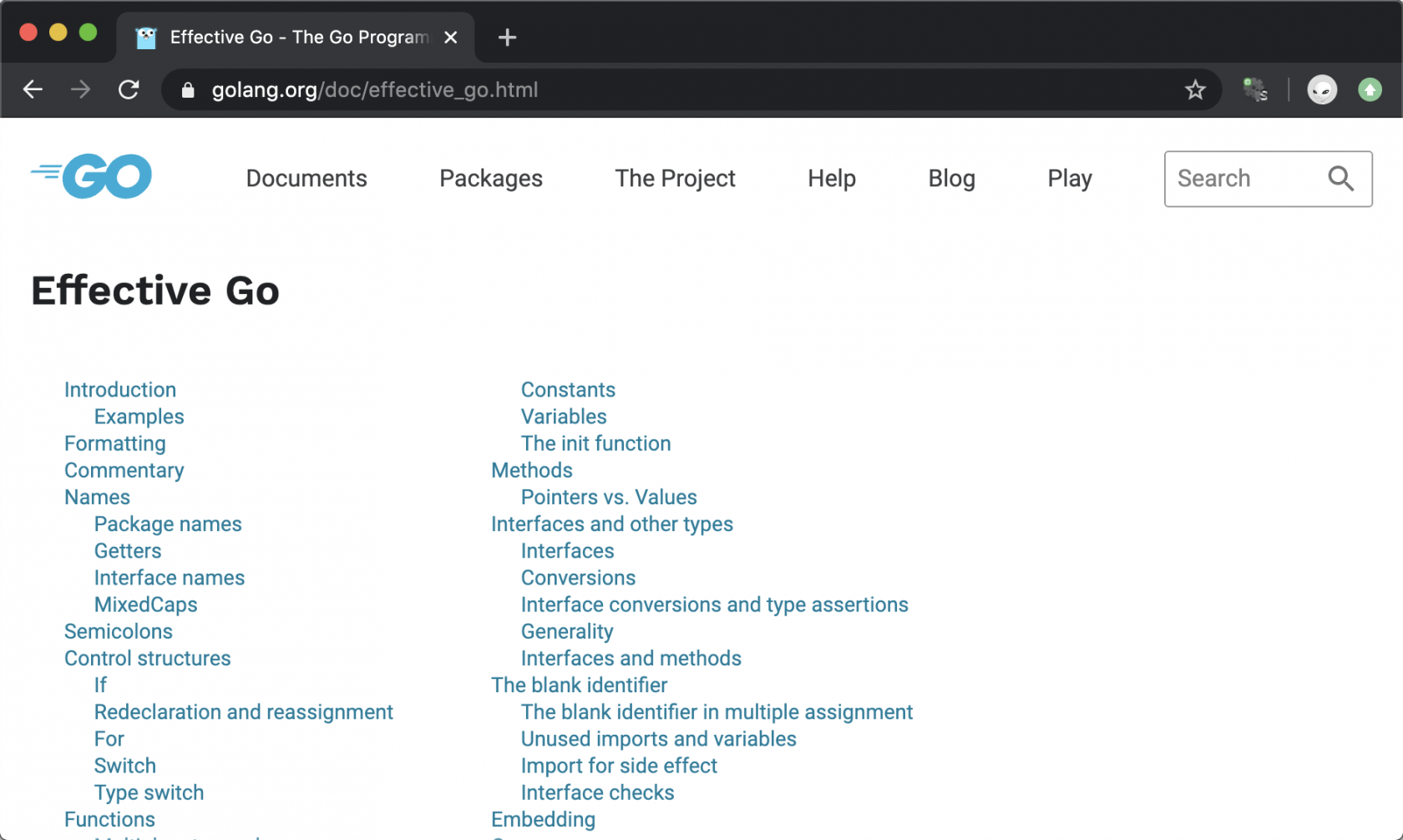The width and height of the screenshot is (1403, 840).
Task: Open the Interface checks link
Action: 598,792
